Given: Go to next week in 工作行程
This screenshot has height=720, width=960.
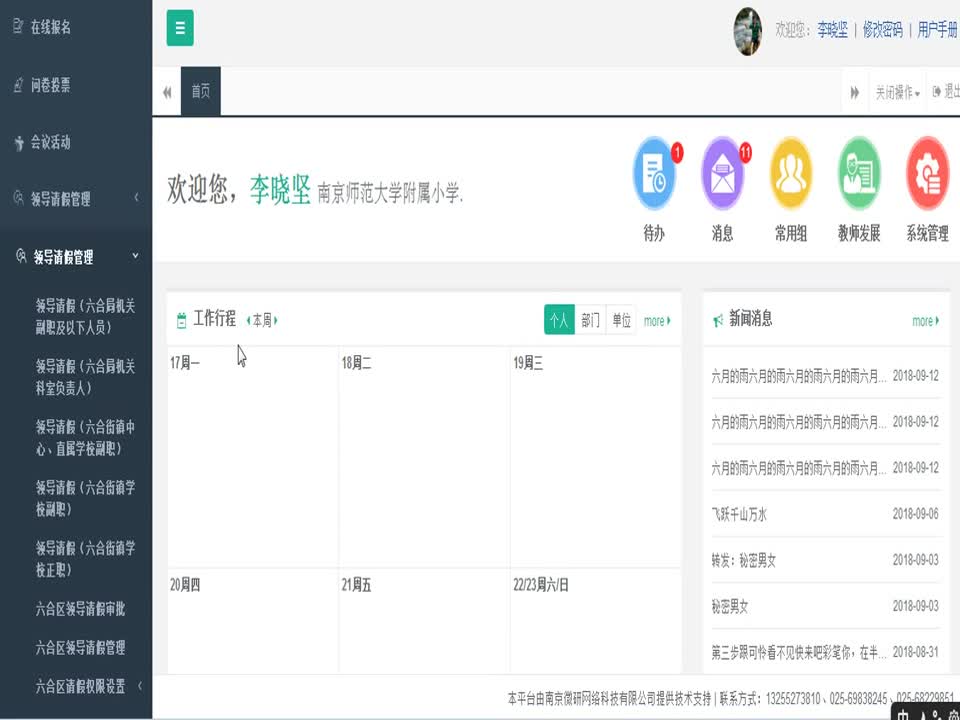Looking at the screenshot, I should pos(276,320).
